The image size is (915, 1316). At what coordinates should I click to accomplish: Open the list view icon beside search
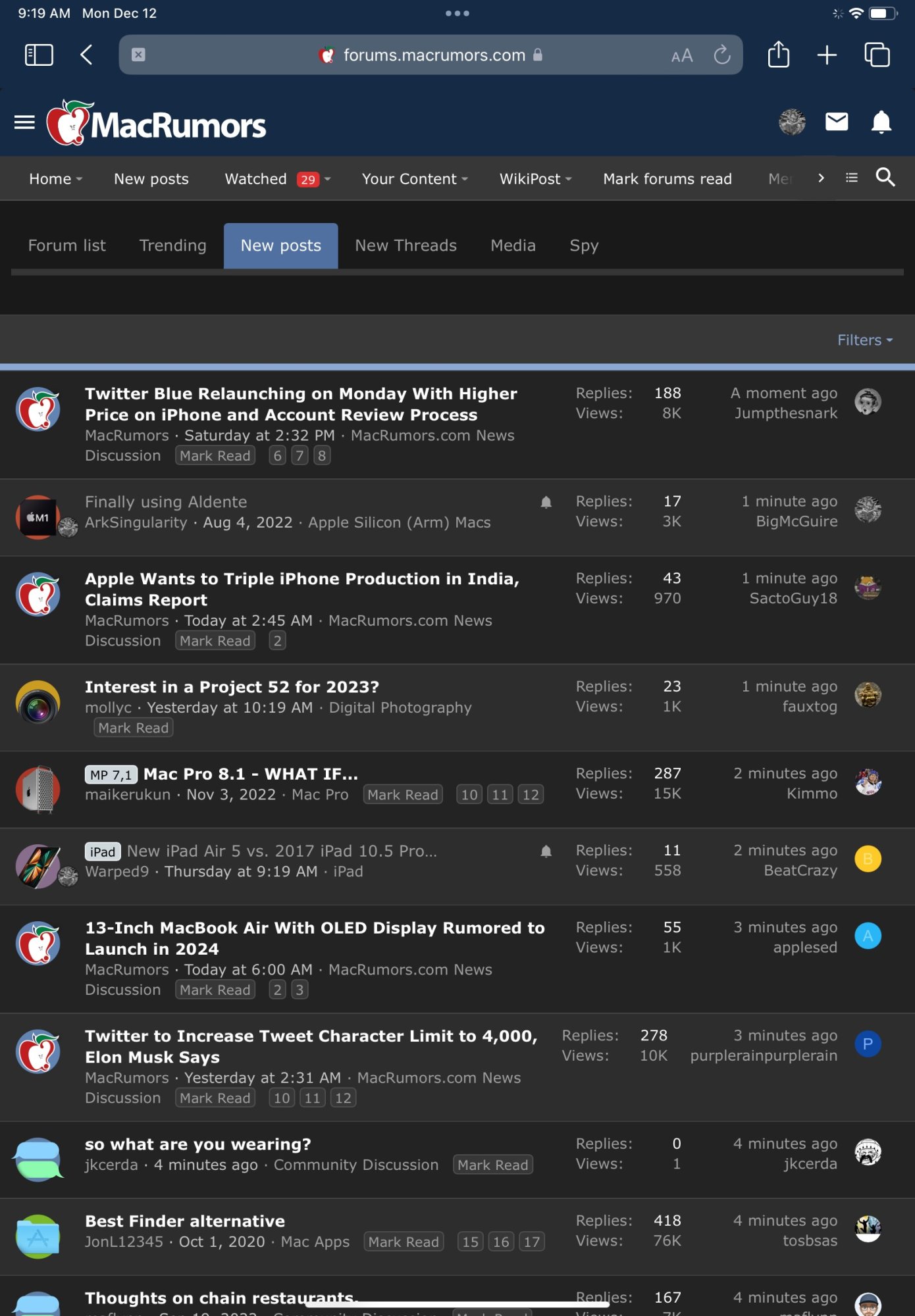click(x=852, y=178)
